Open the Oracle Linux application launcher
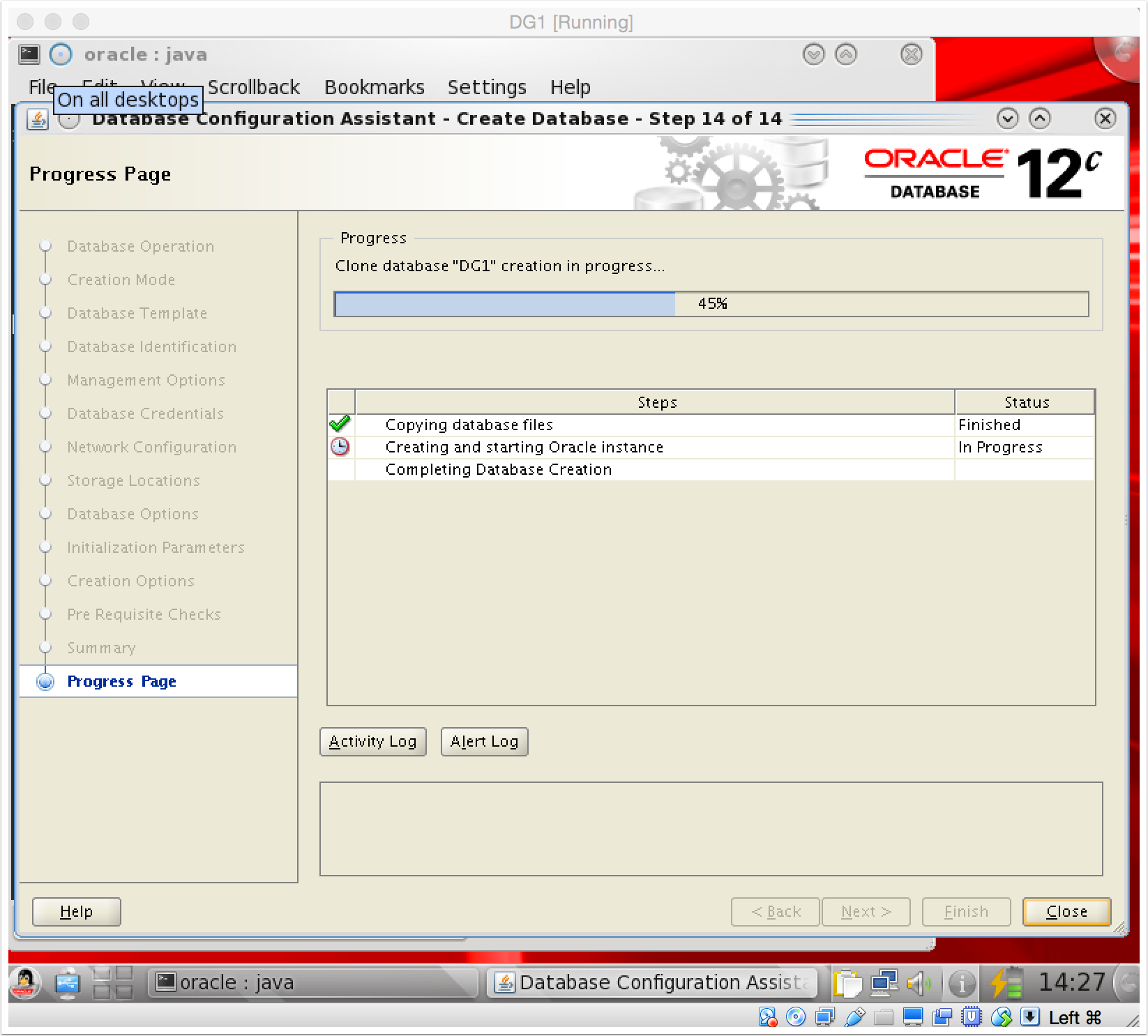 24,983
